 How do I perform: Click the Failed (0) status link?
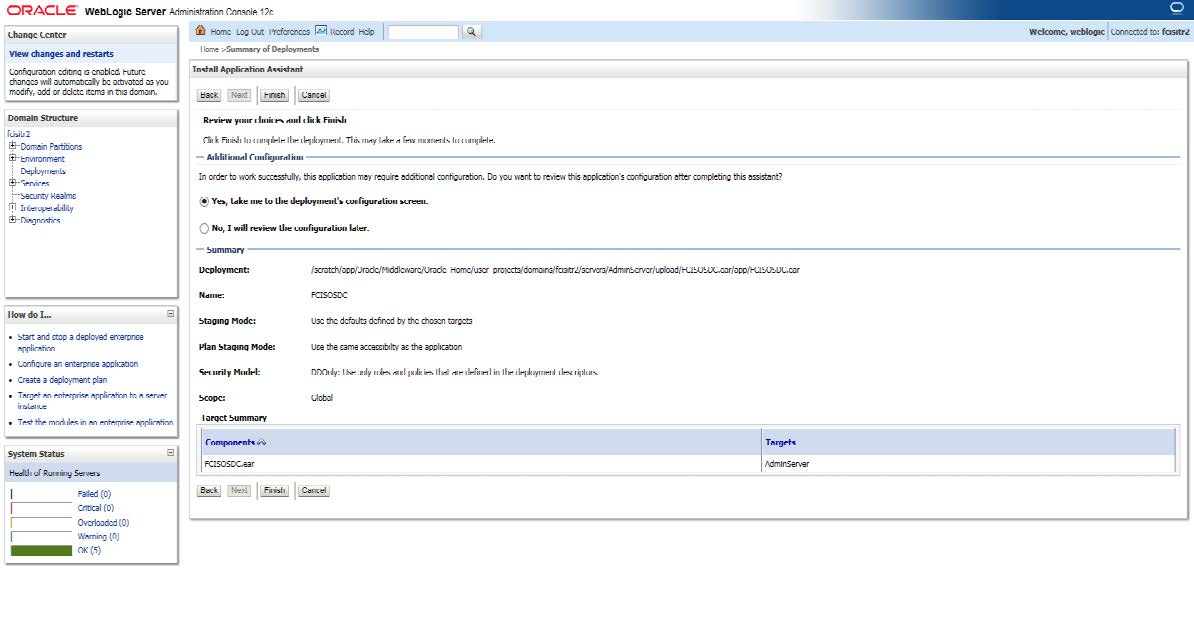pyautogui.click(x=94, y=494)
